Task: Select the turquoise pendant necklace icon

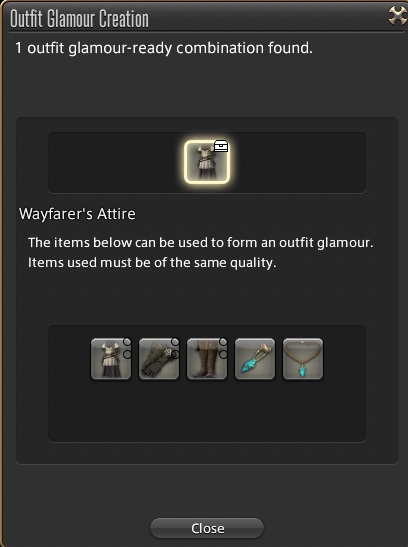Action: [x=303, y=359]
